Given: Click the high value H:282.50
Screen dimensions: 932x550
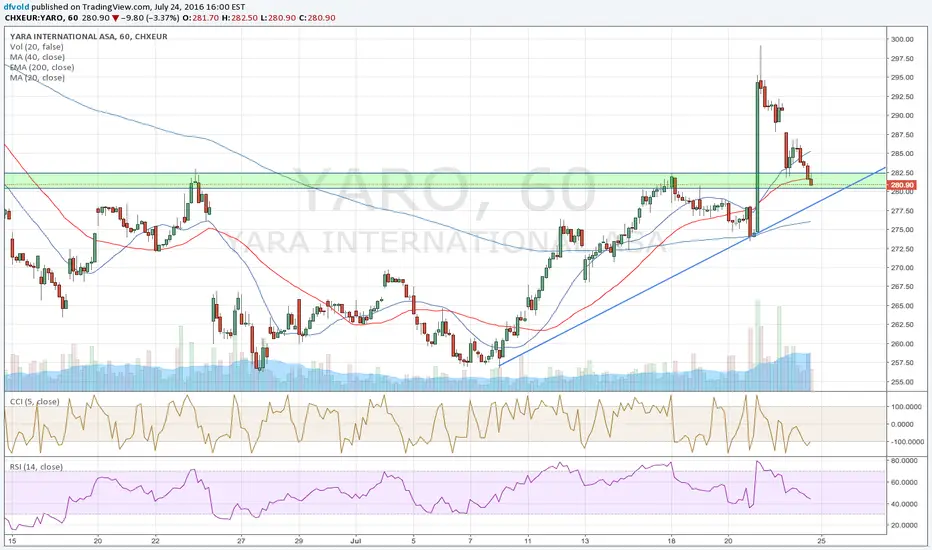Looking at the screenshot, I should click(x=240, y=18).
